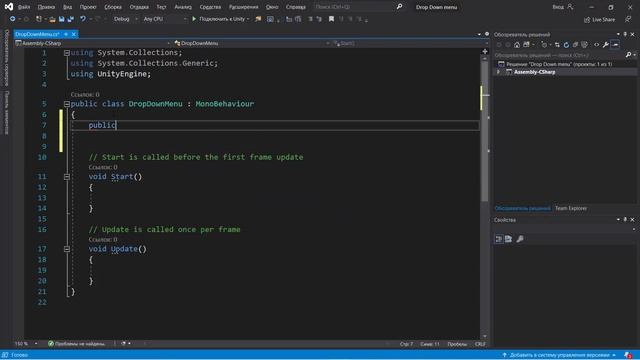Click the Live Share button
The height and width of the screenshot is (360, 640).
pyautogui.click(x=599, y=19)
